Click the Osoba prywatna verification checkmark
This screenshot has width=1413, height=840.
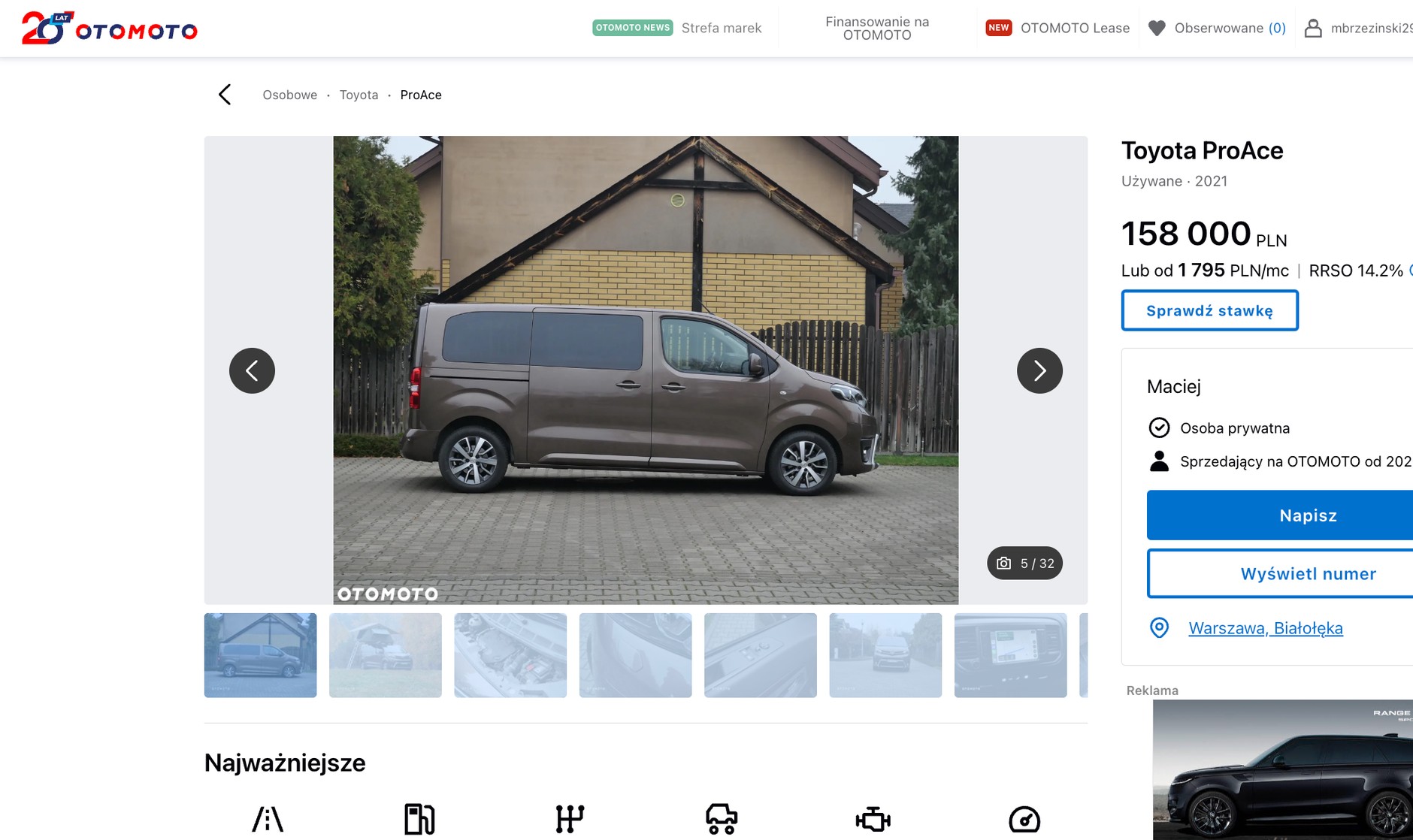coord(1158,428)
